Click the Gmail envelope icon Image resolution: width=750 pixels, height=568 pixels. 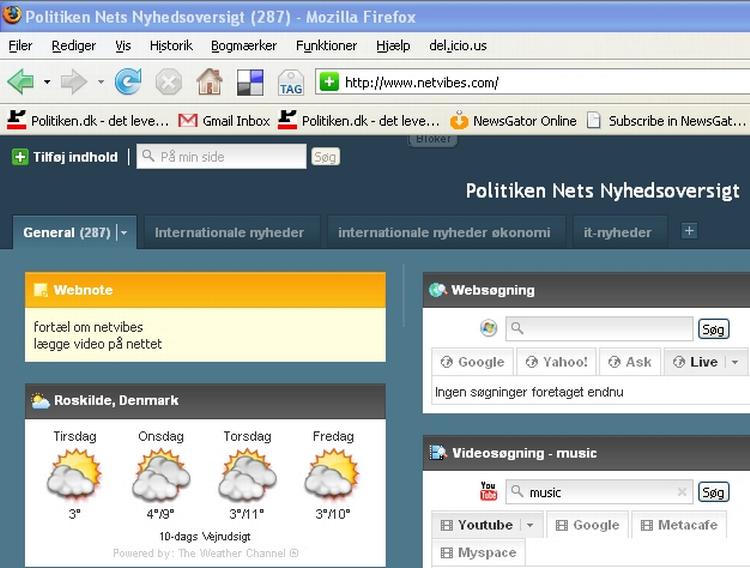[x=188, y=120]
